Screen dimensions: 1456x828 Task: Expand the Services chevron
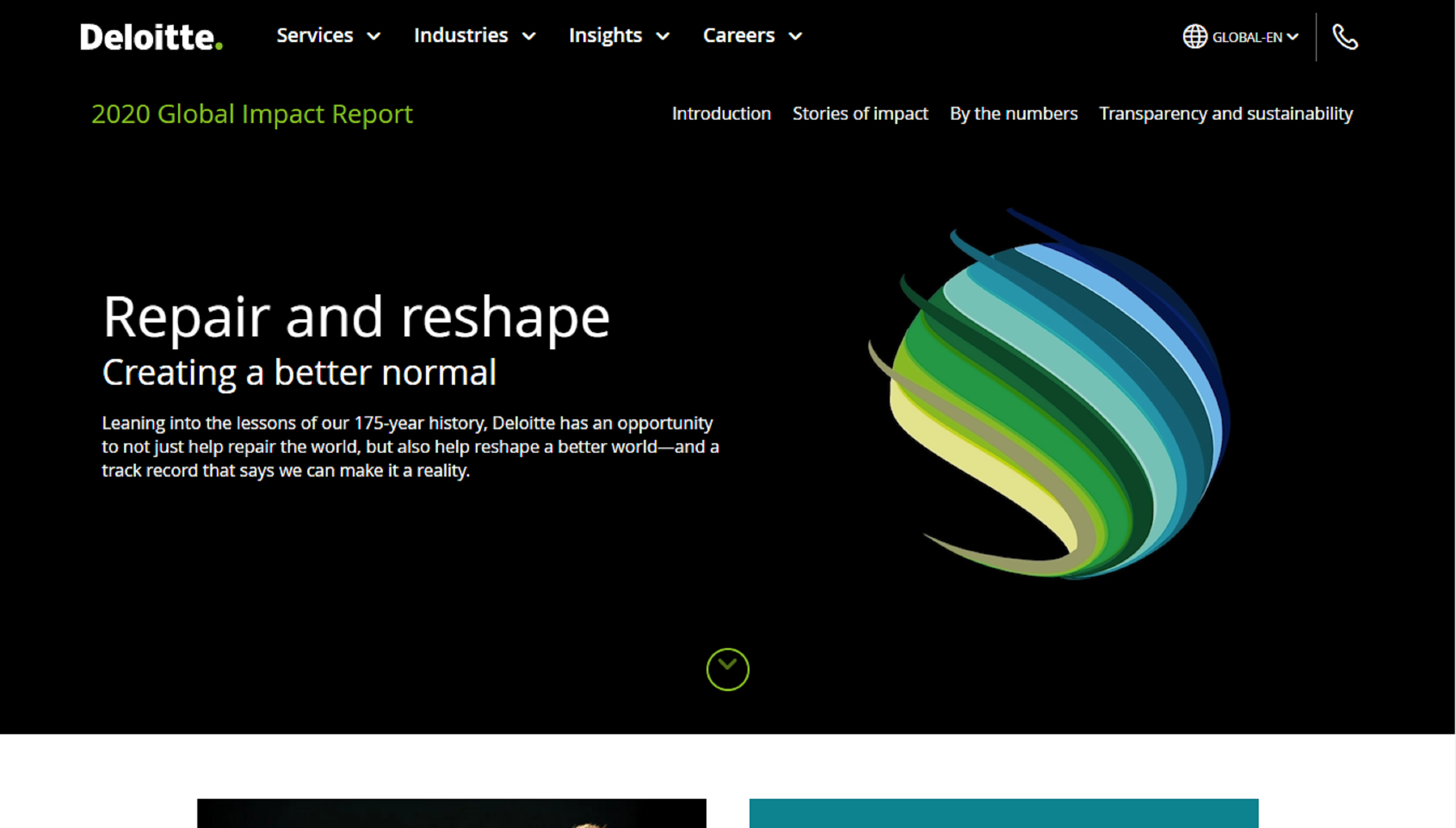tap(373, 36)
